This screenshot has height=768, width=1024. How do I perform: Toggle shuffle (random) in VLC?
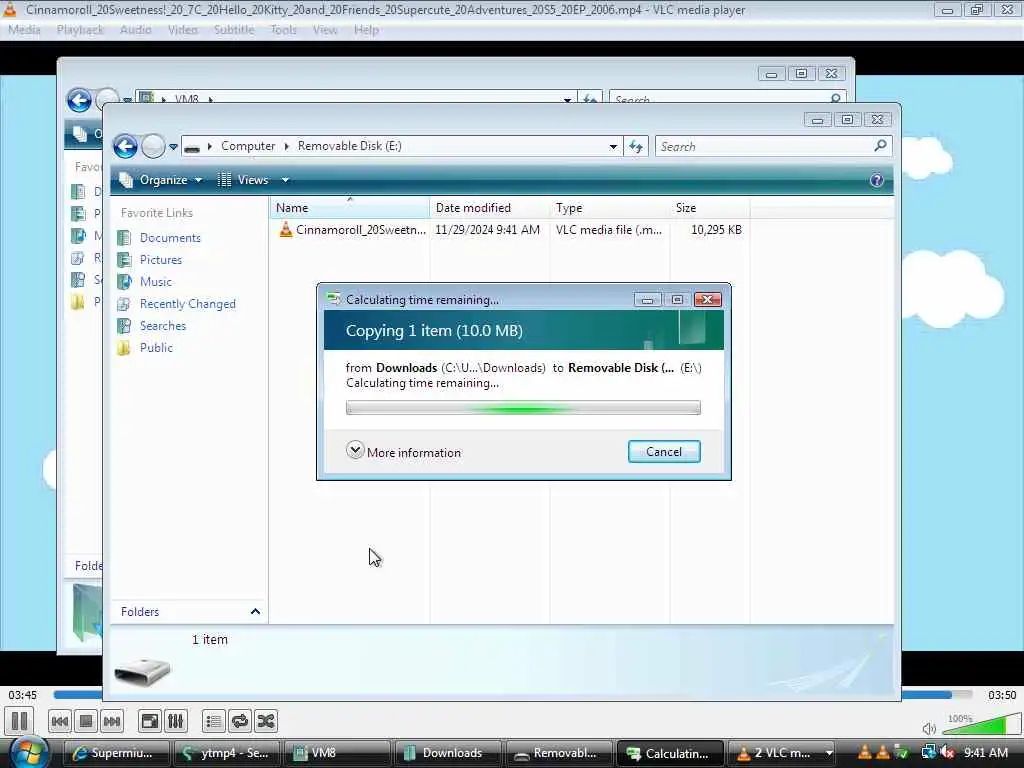[x=266, y=721]
